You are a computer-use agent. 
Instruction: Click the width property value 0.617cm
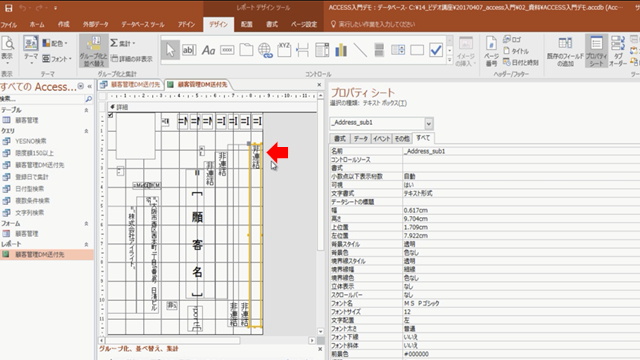click(x=521, y=210)
